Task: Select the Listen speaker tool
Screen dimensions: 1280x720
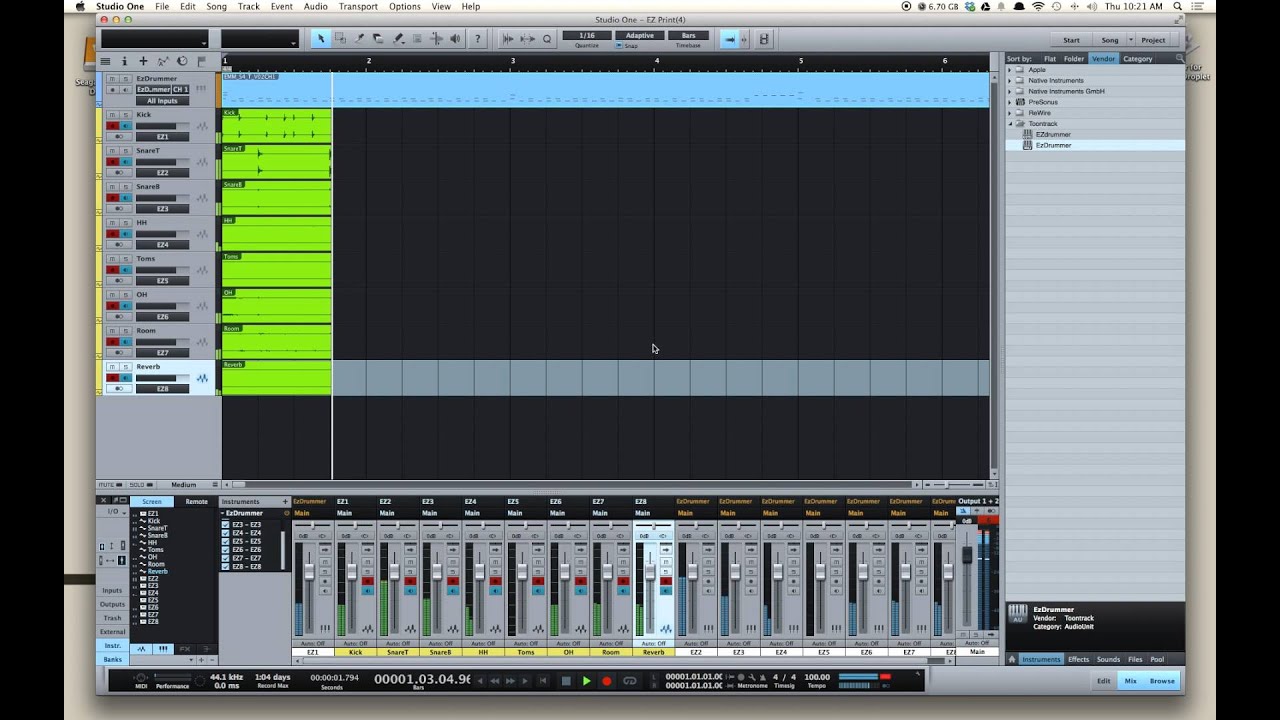Action: [x=455, y=39]
